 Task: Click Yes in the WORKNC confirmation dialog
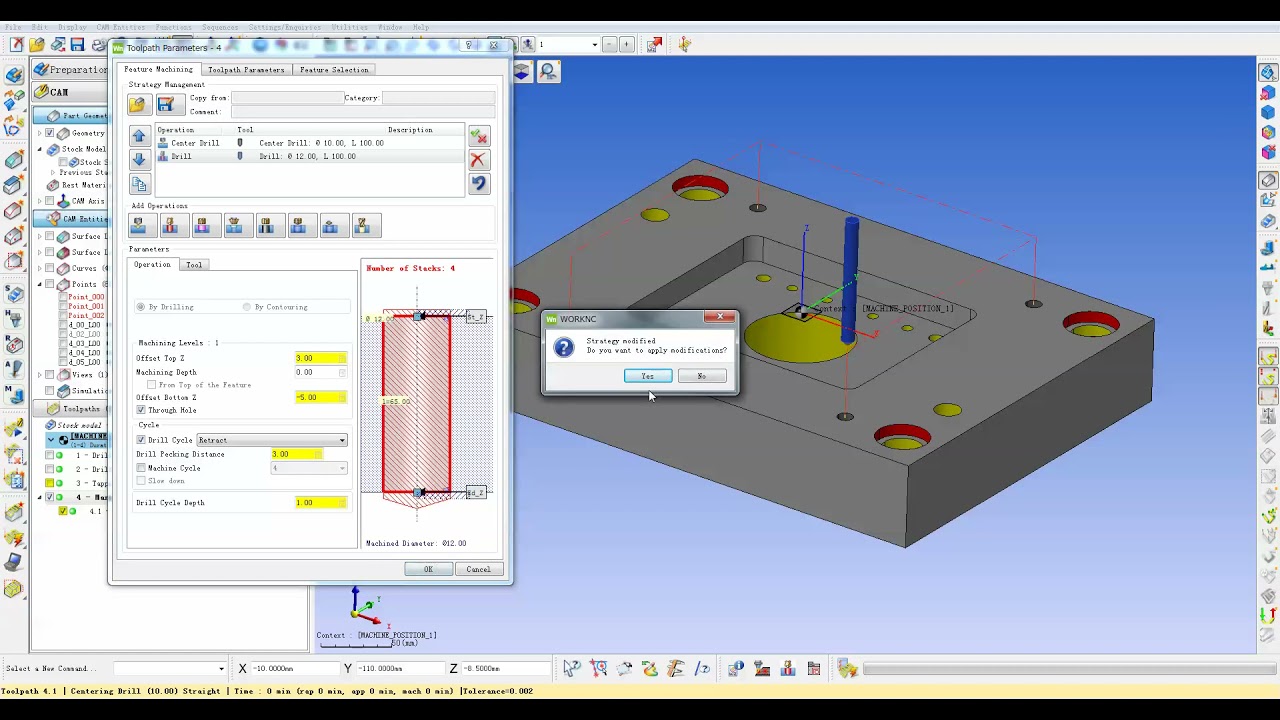648,376
